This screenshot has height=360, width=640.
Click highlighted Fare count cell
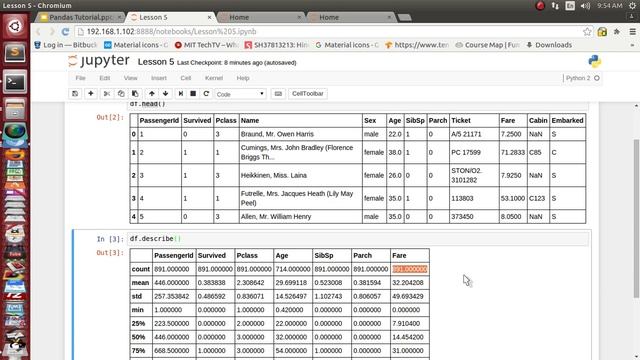[x=410, y=269]
